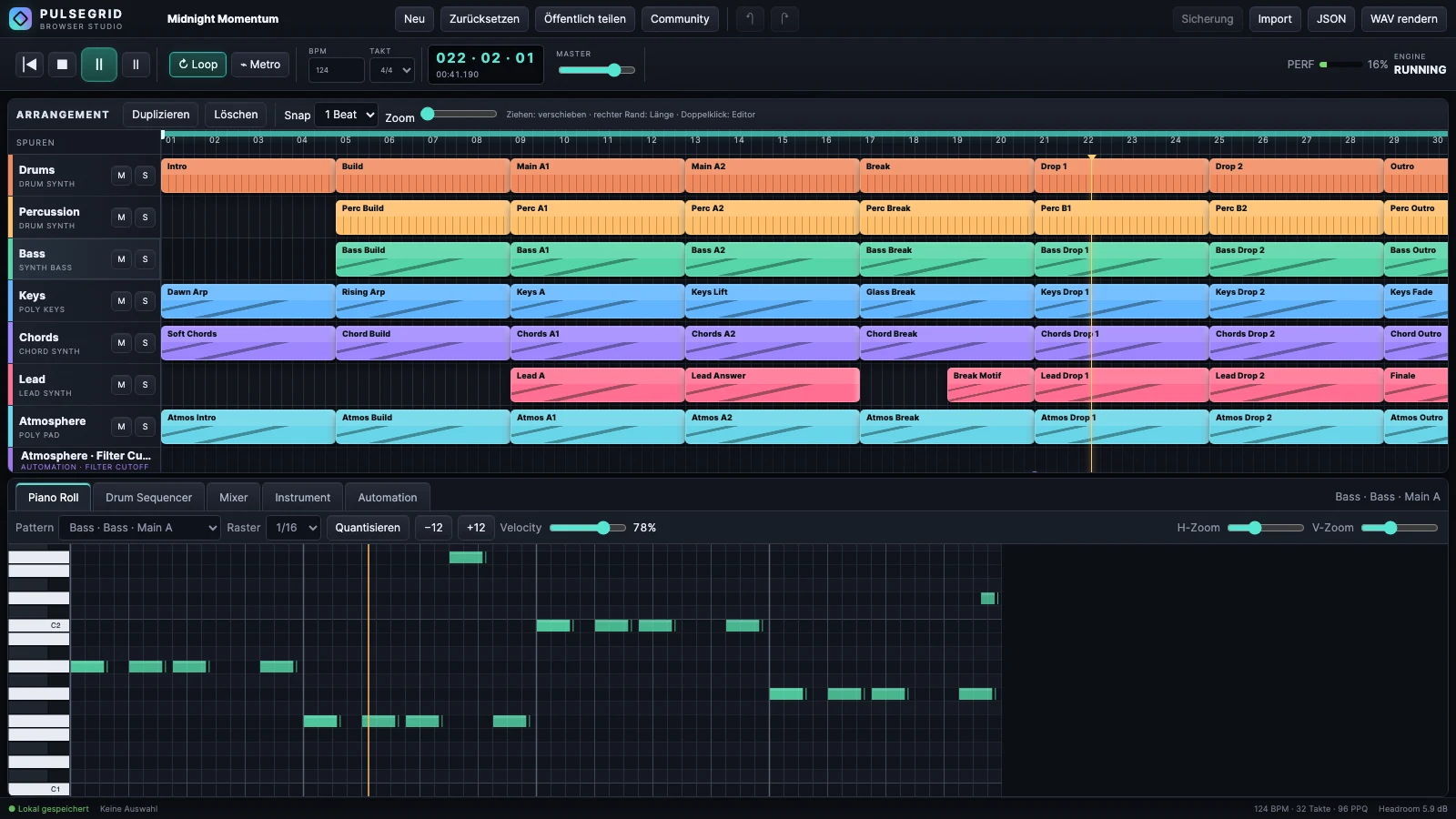Select the Atmosphere Filter Cutoff automation lane

[85, 460]
